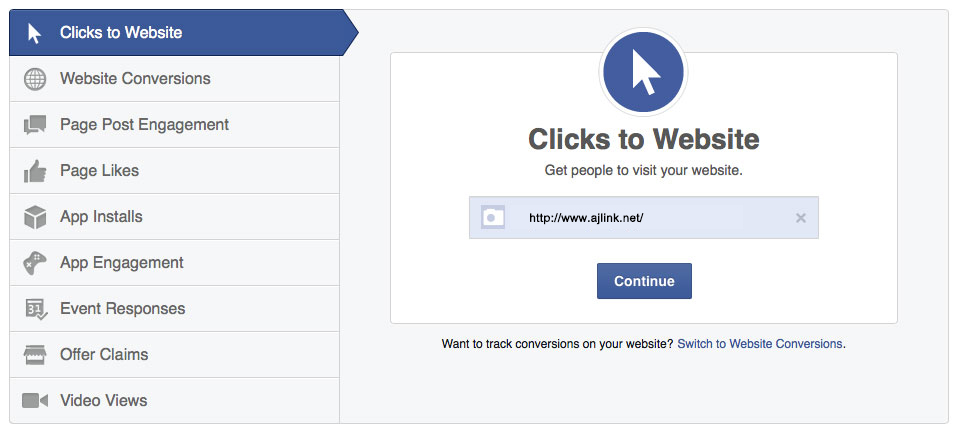Viewport: 959px width, 437px height.
Task: Follow the Switch to Website Conversions link
Action: click(x=760, y=344)
